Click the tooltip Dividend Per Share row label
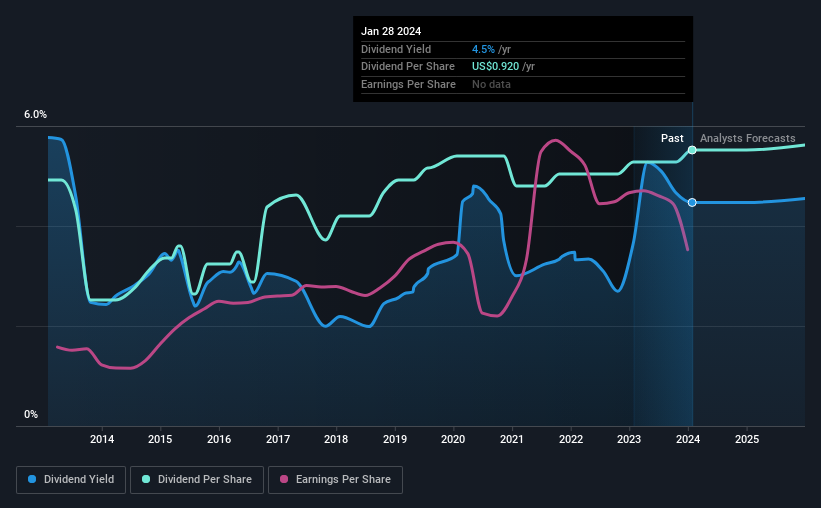 pyautogui.click(x=407, y=67)
